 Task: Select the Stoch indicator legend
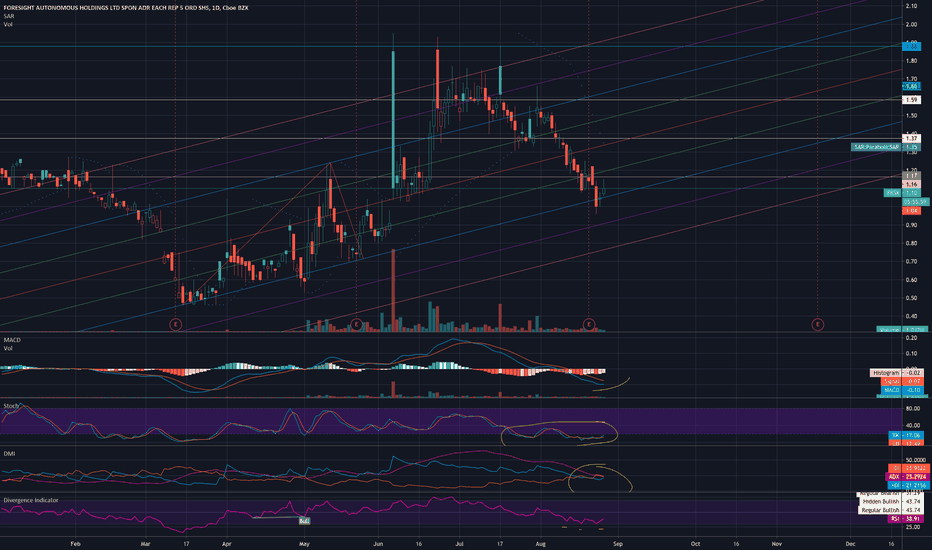(11, 406)
